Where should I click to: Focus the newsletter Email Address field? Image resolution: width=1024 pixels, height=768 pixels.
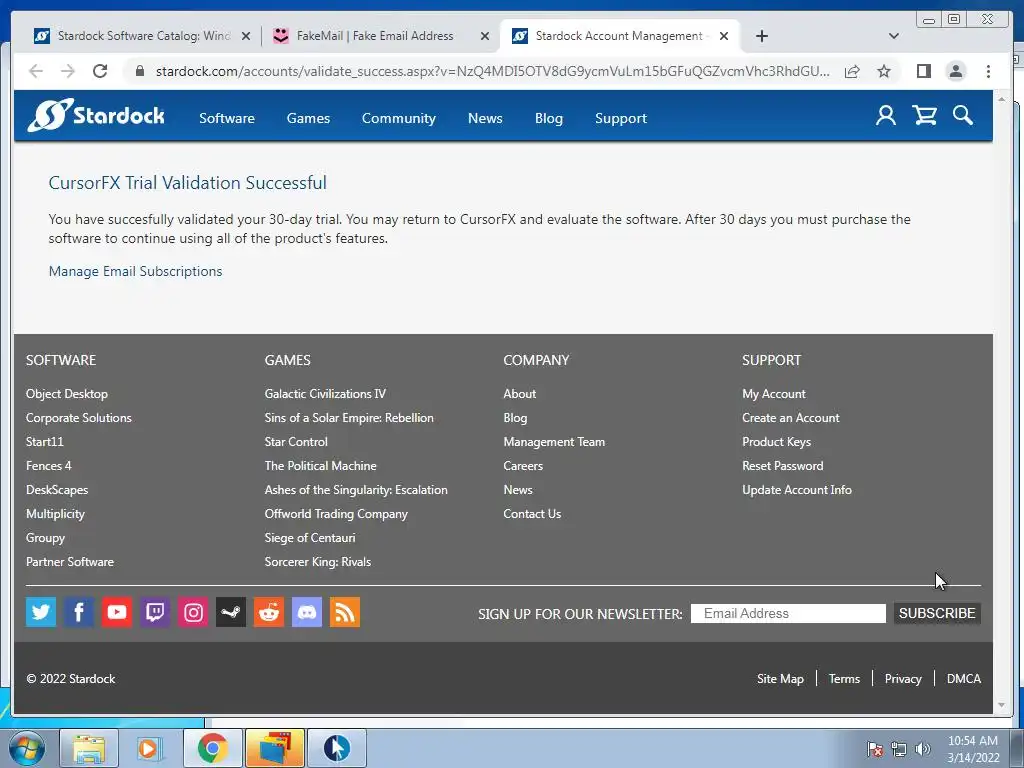(x=788, y=613)
